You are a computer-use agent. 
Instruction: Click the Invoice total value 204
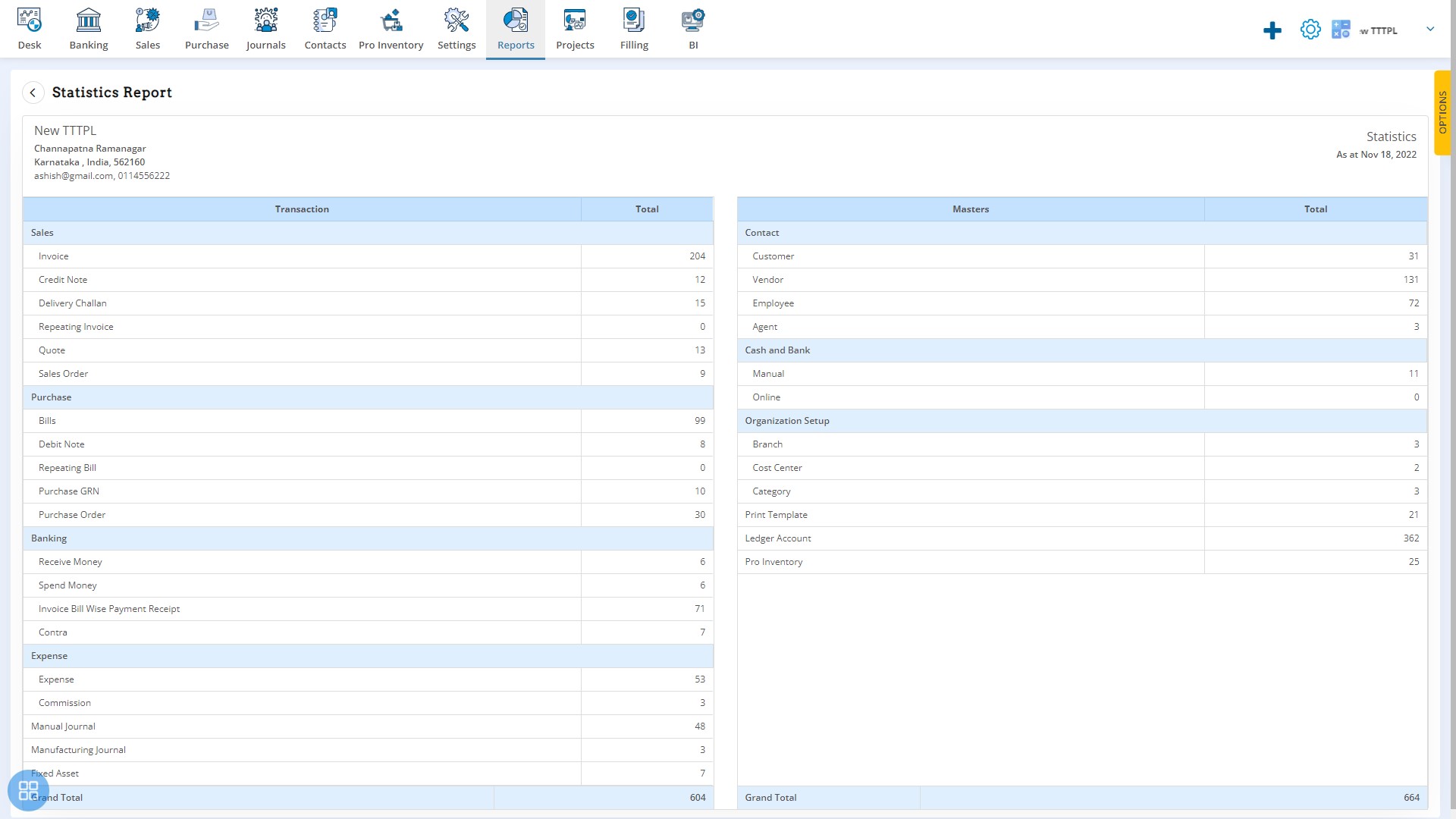coord(698,256)
